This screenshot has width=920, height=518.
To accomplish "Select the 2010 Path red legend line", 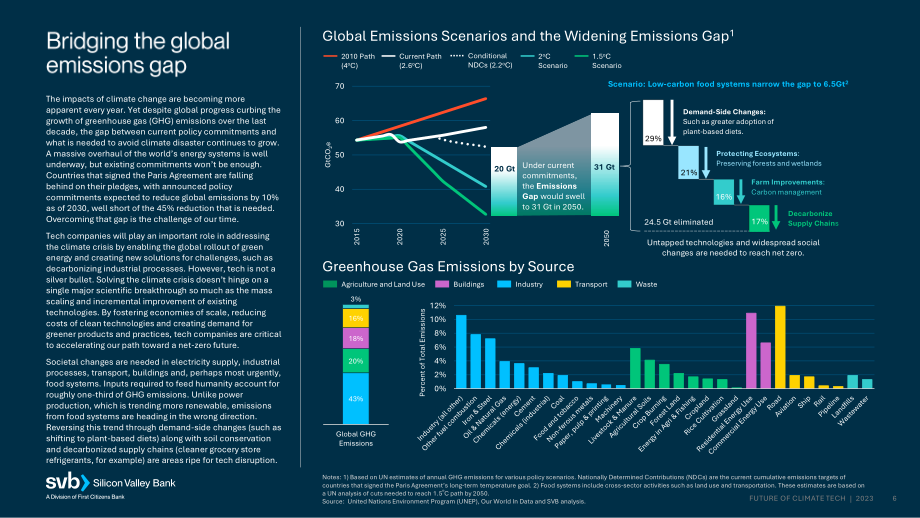I will [x=330, y=56].
